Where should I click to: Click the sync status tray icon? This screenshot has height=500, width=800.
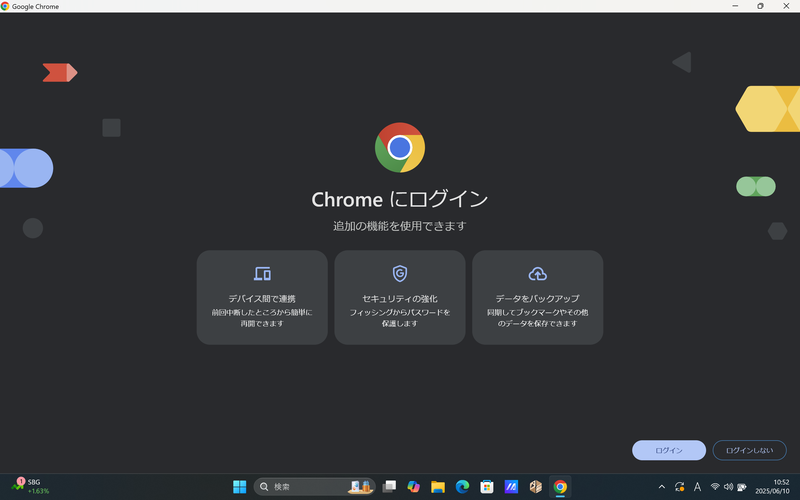(x=680, y=487)
